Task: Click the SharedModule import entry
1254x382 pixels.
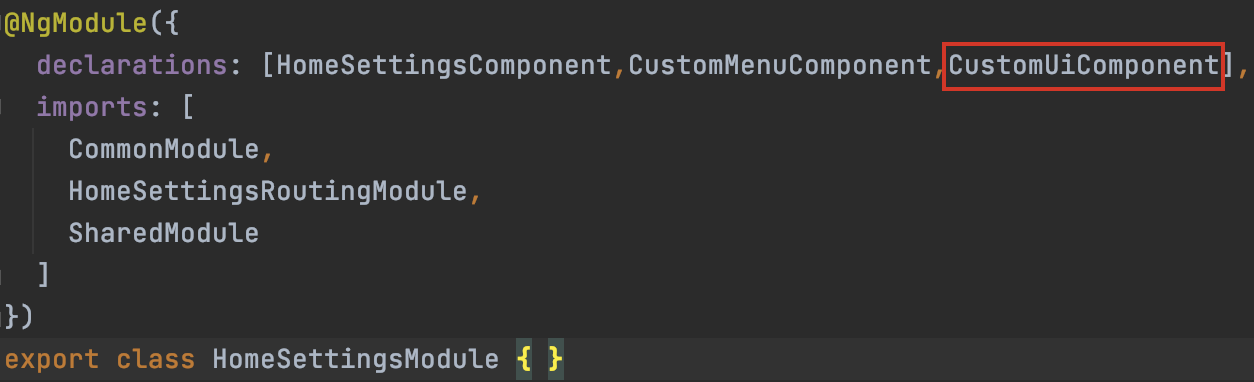Action: click(164, 234)
